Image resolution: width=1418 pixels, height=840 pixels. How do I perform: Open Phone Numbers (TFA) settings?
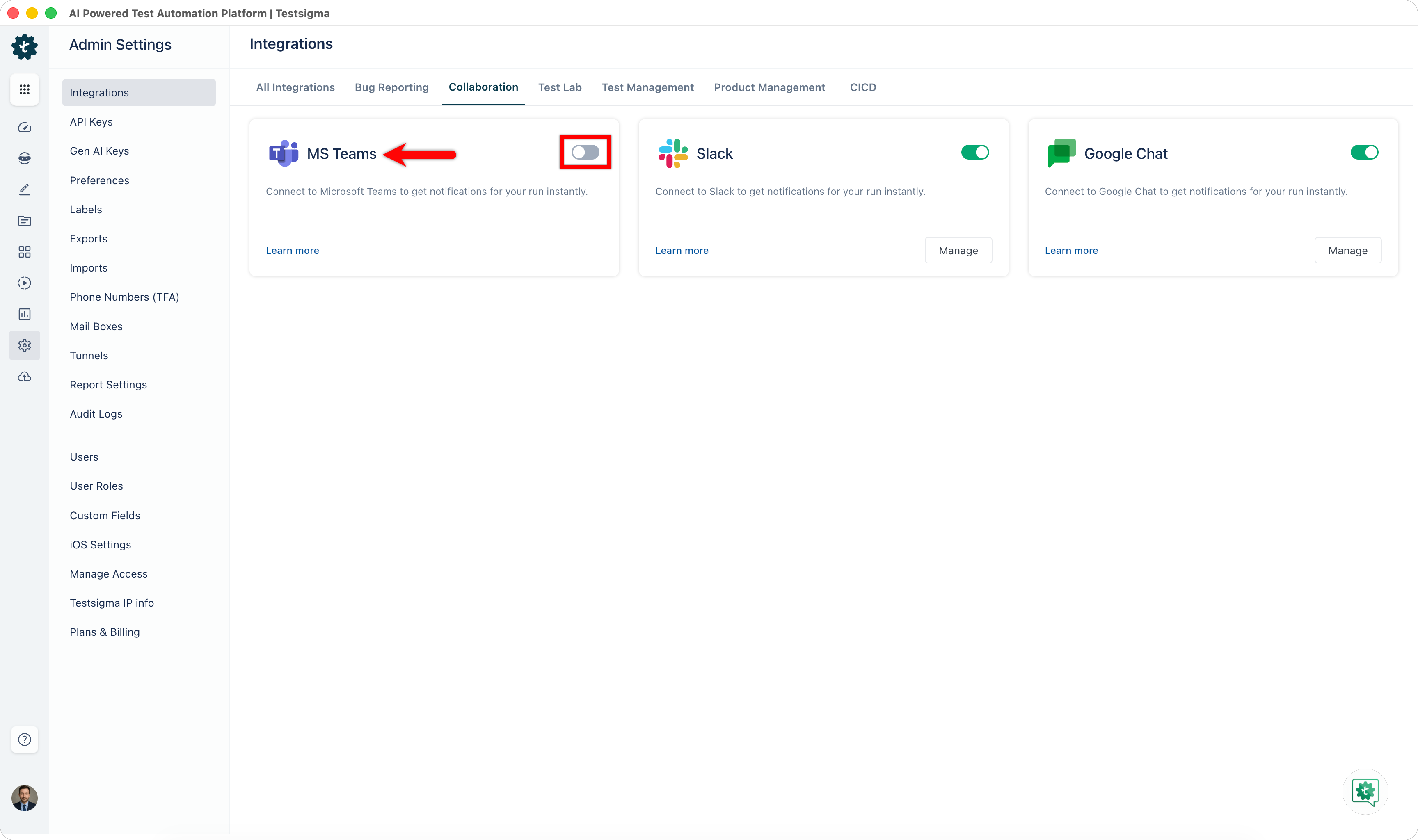tap(125, 297)
